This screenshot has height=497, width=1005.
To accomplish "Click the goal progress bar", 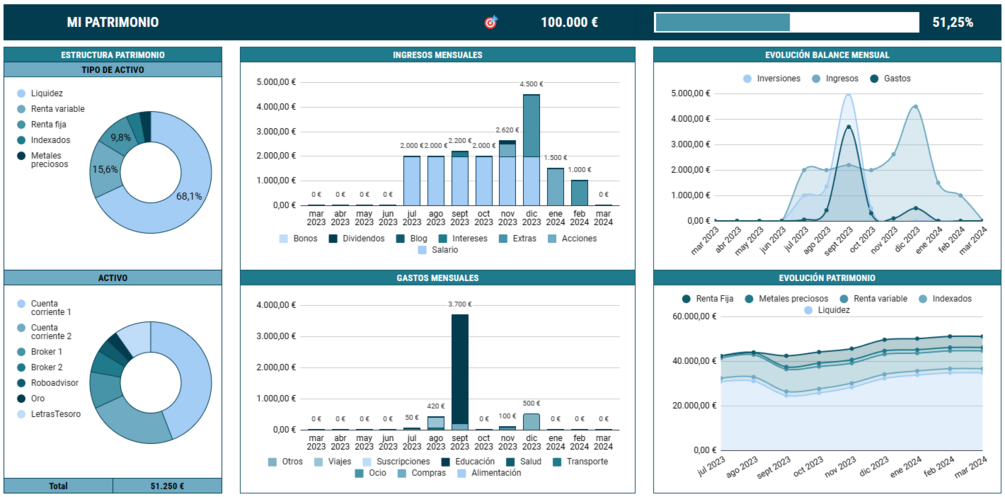I will pos(788,22).
